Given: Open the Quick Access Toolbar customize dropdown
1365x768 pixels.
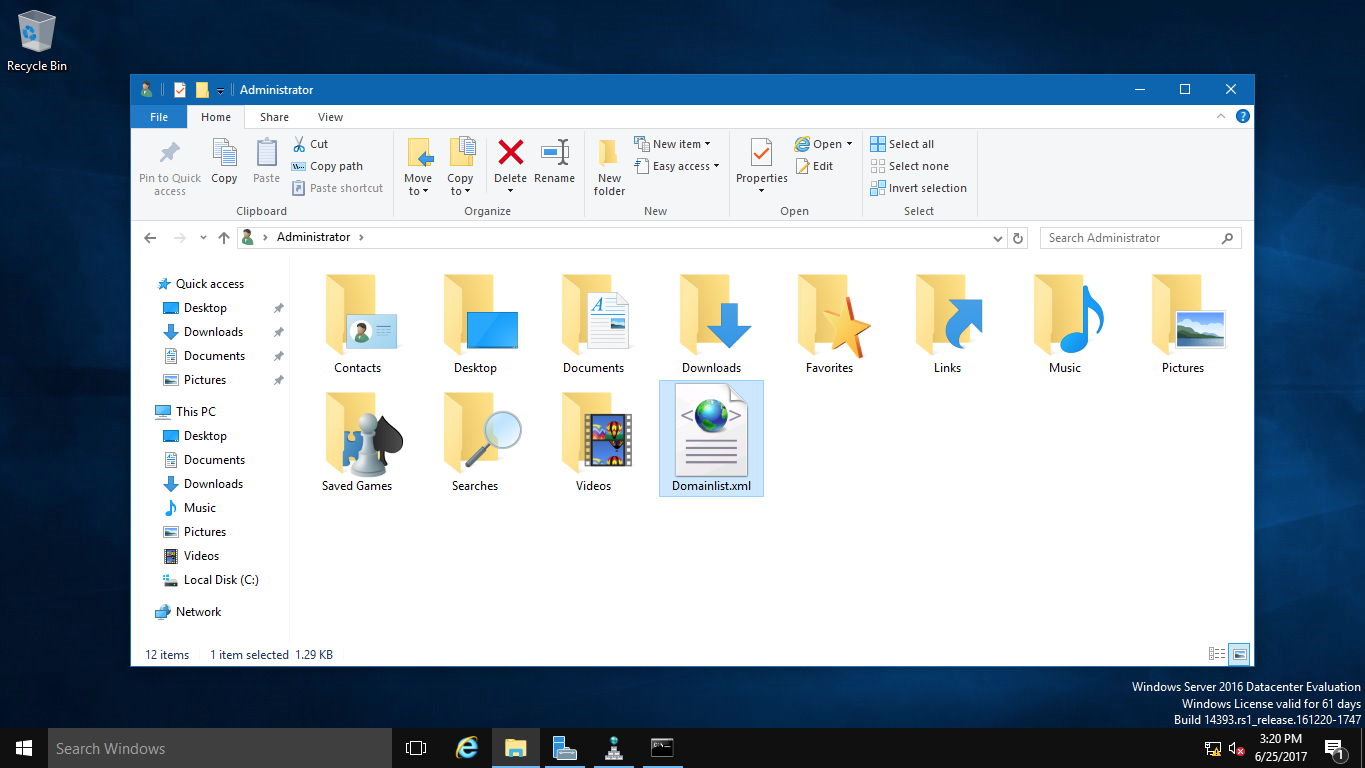Looking at the screenshot, I should pyautogui.click(x=220, y=91).
